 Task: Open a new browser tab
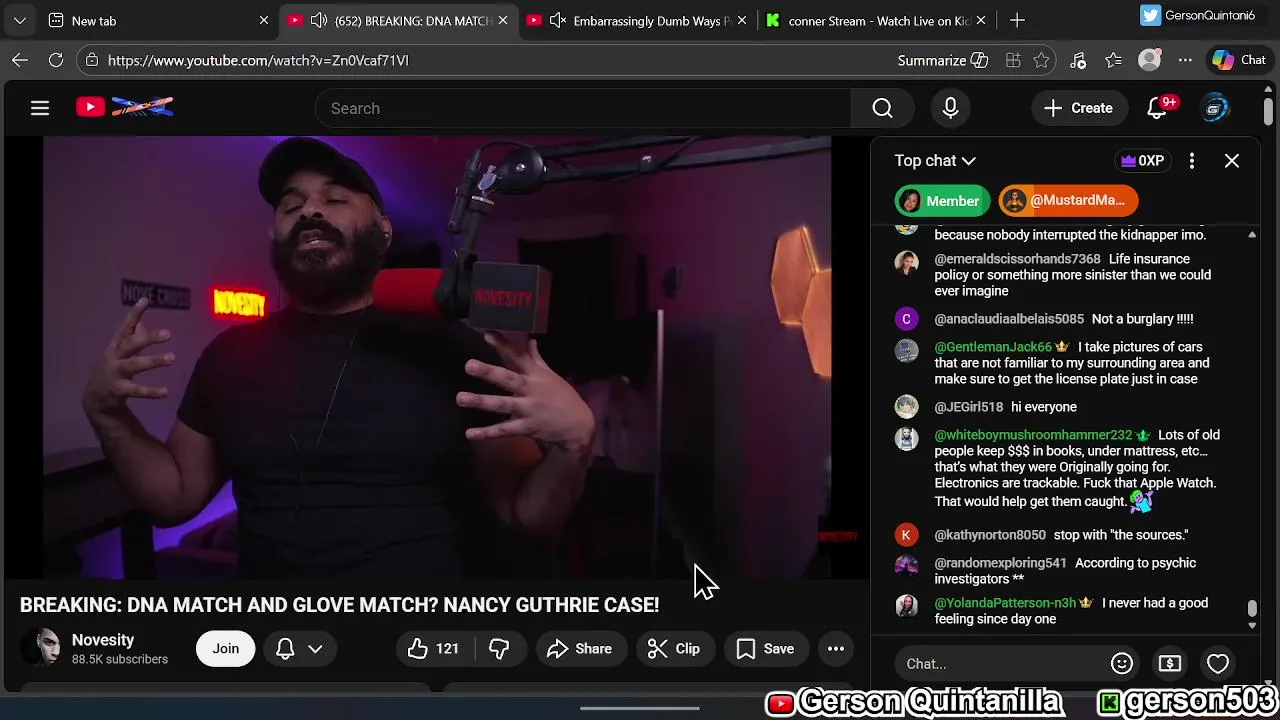[1017, 20]
